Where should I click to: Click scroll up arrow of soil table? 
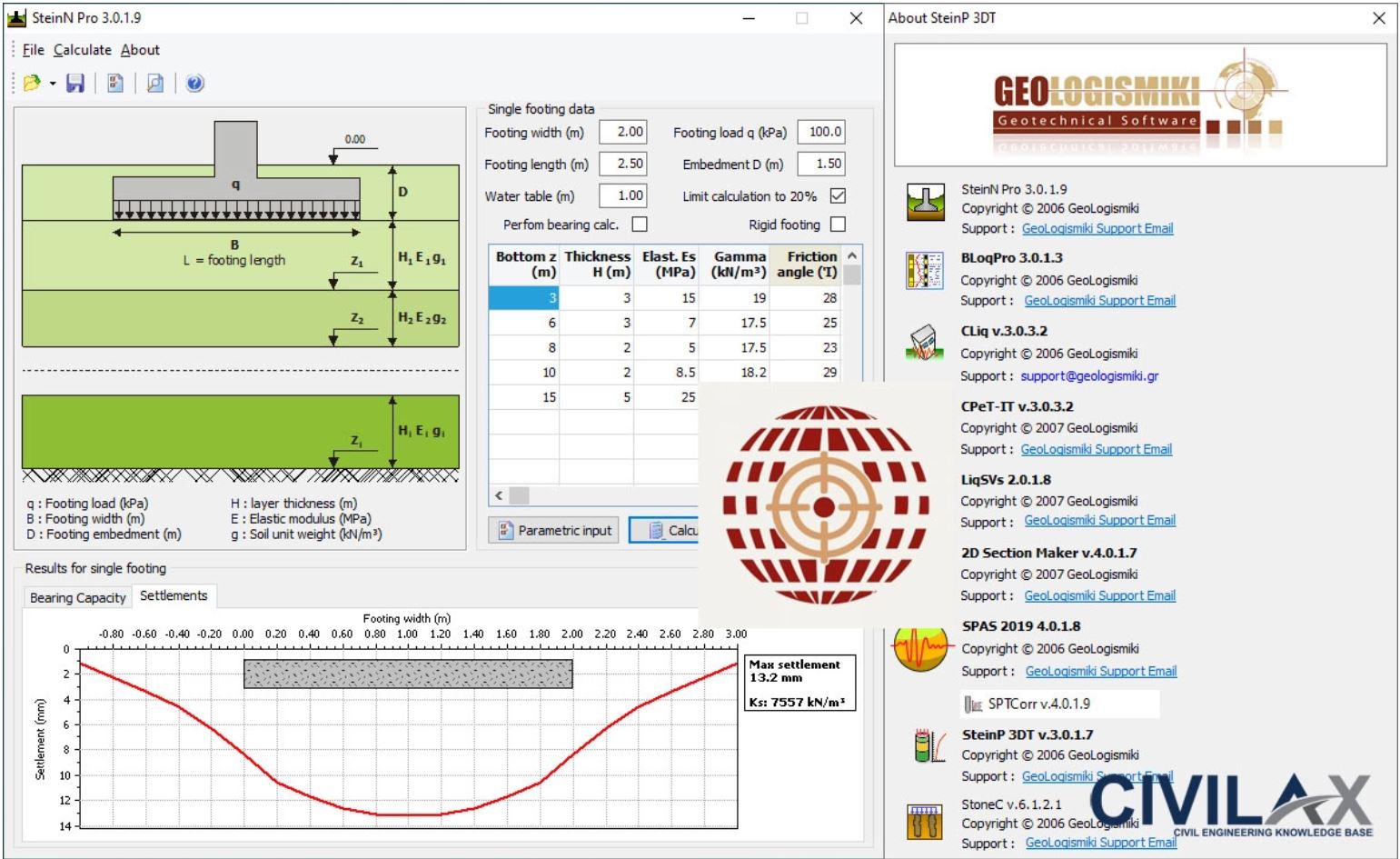852,256
